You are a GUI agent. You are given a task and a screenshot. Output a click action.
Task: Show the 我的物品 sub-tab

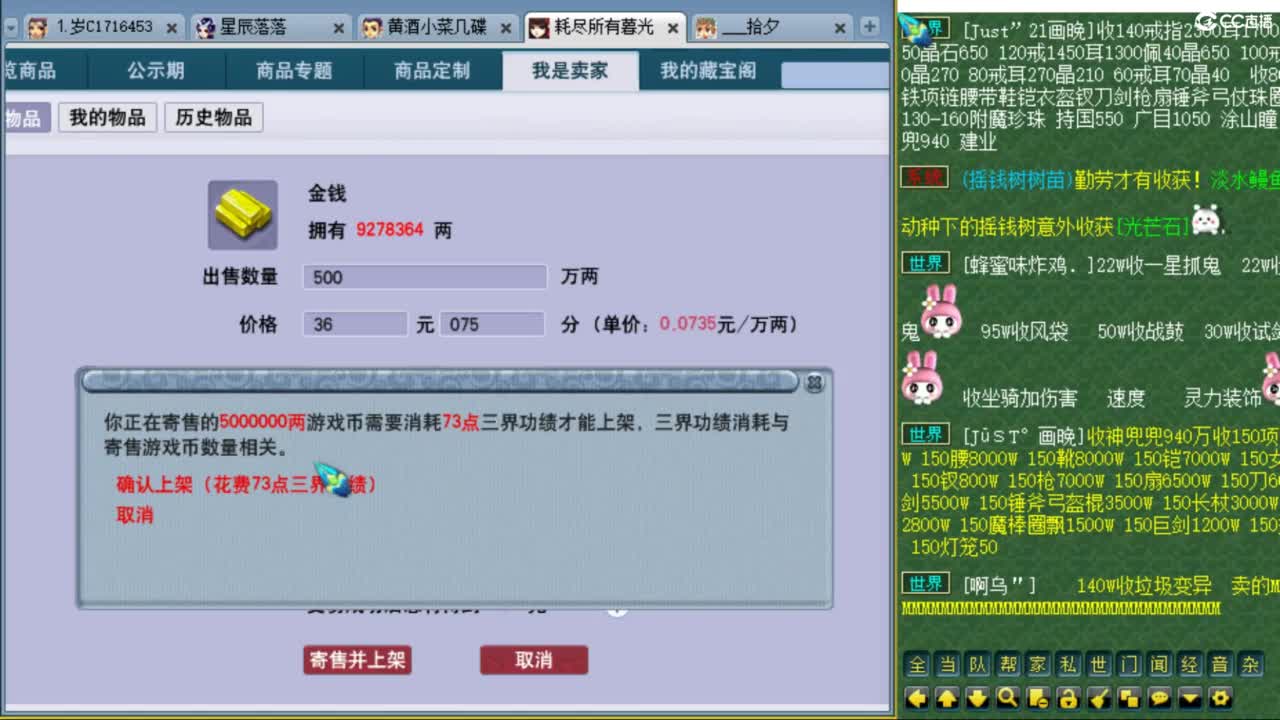107,118
